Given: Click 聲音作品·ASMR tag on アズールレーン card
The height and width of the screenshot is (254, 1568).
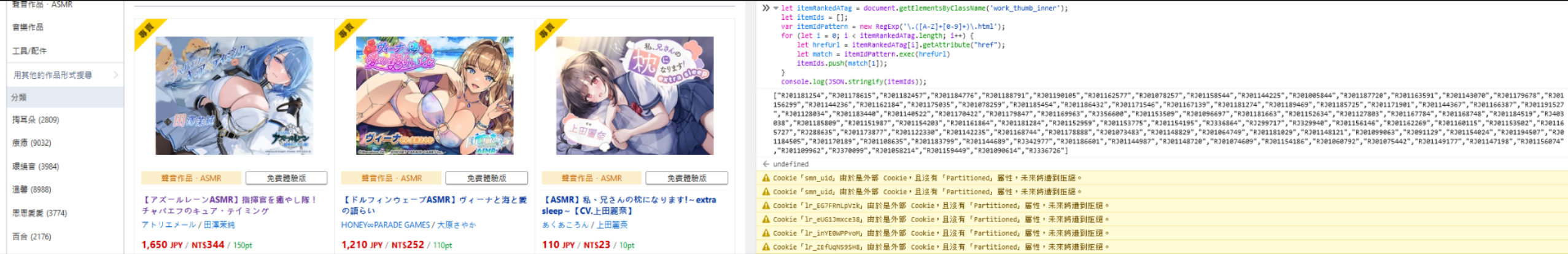Looking at the screenshot, I should tap(191, 178).
